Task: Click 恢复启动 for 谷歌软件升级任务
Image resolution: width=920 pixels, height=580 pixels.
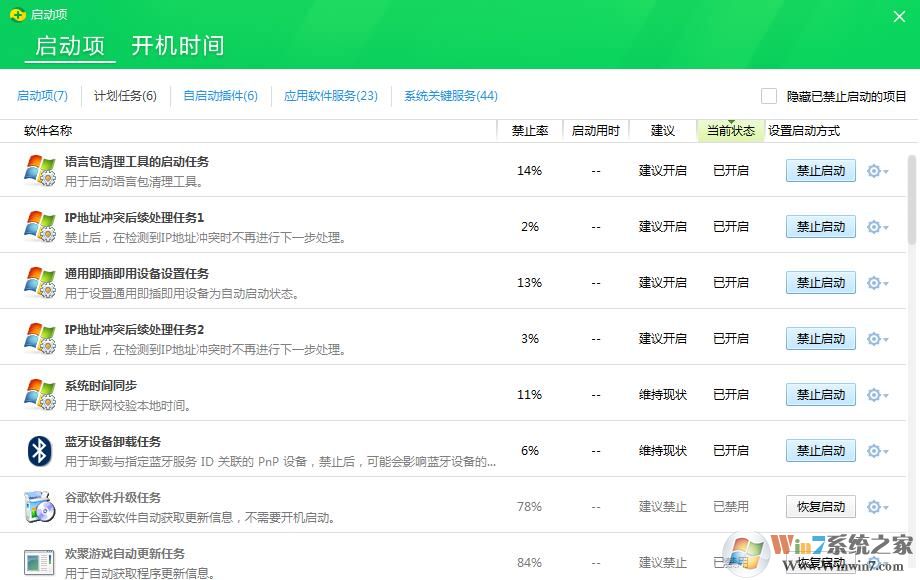Action: pyautogui.click(x=820, y=506)
